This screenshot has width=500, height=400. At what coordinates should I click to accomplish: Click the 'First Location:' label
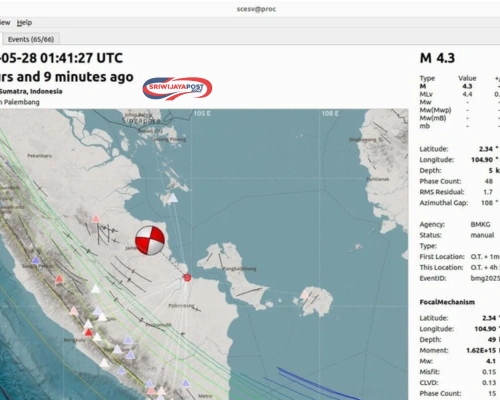tap(442, 257)
